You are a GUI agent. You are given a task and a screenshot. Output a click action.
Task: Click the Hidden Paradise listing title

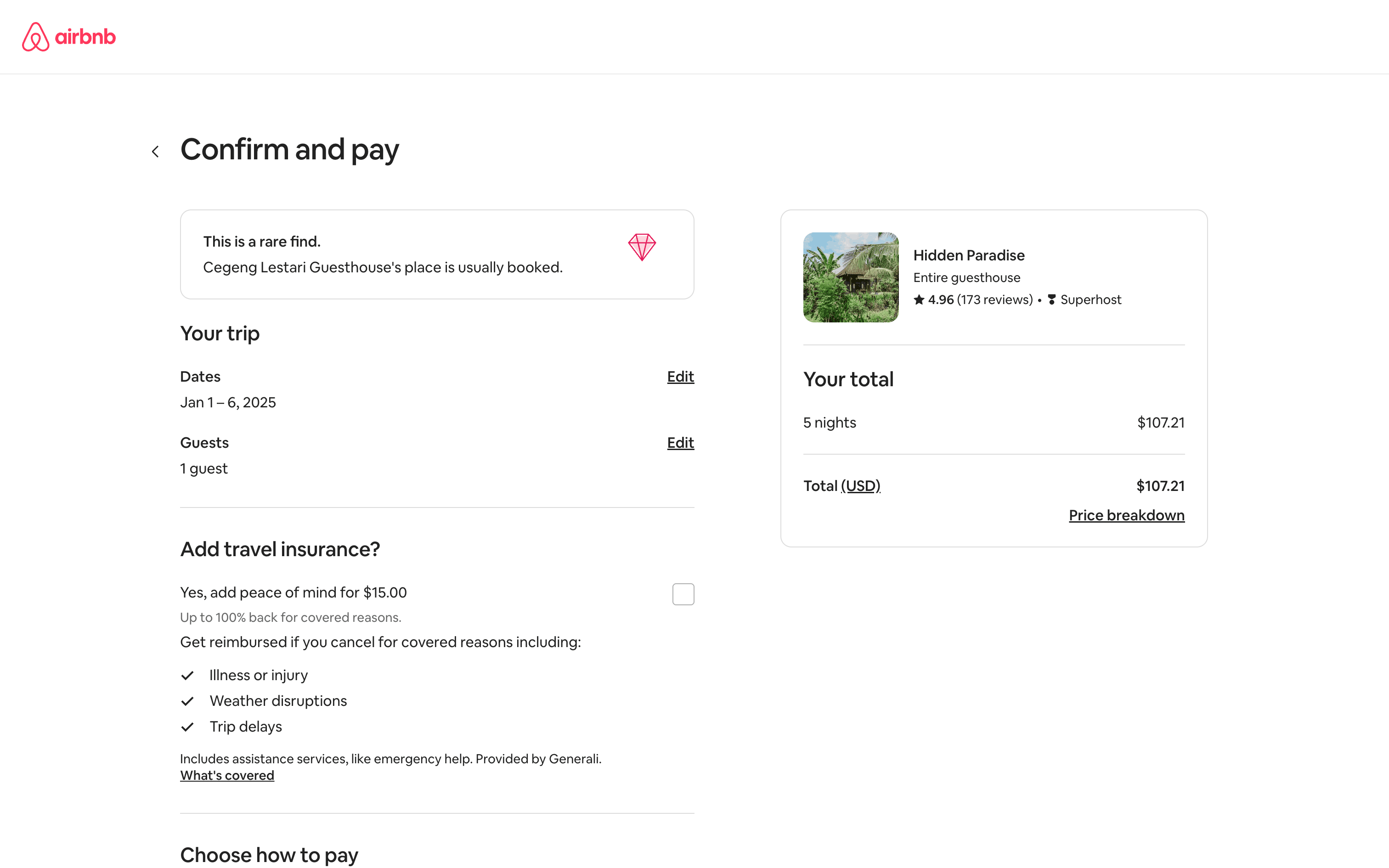click(x=968, y=255)
